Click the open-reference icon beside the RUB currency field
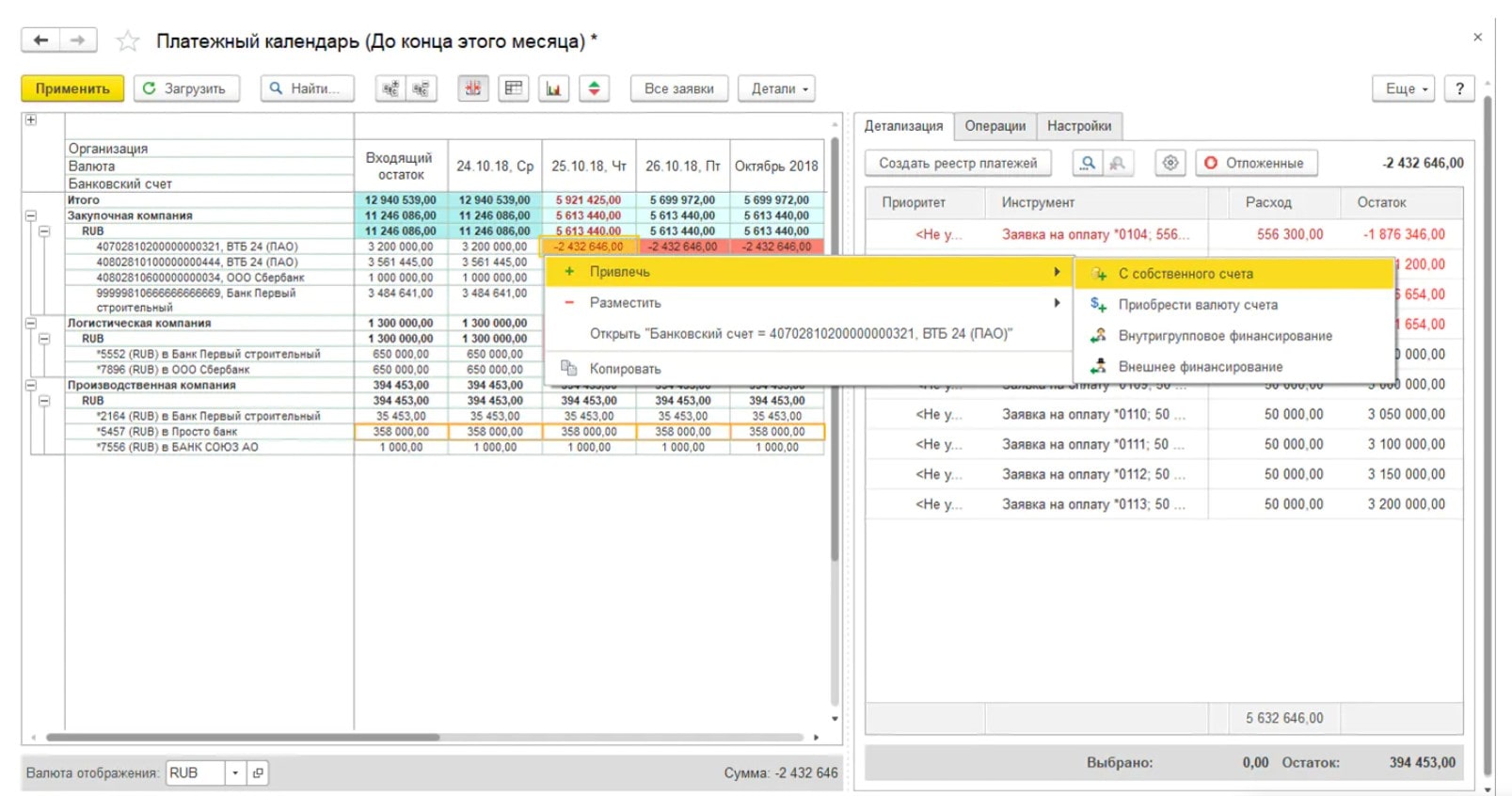The height and width of the screenshot is (796, 1512). (x=258, y=773)
